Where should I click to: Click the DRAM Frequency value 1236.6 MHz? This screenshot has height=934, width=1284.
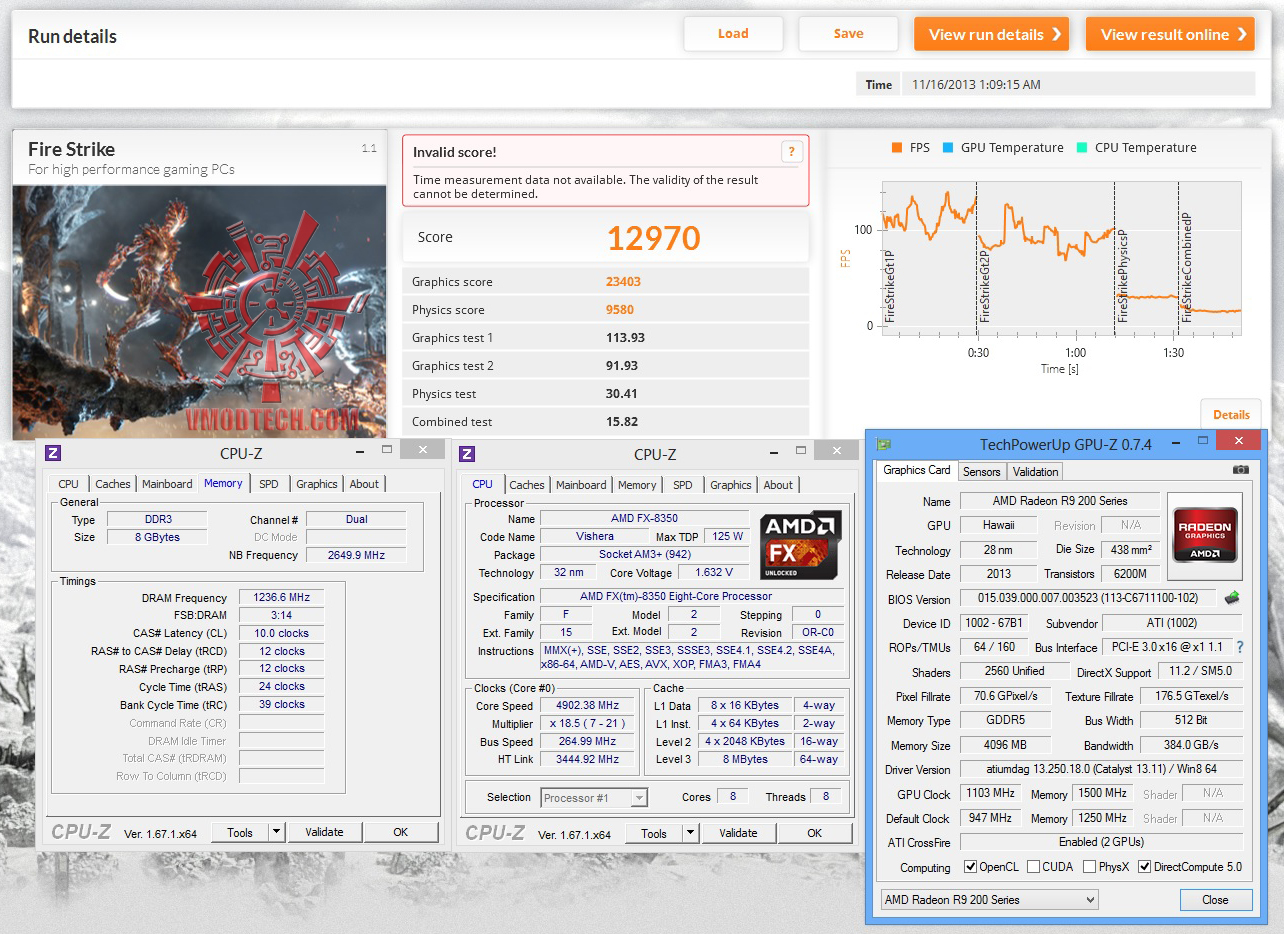281,597
